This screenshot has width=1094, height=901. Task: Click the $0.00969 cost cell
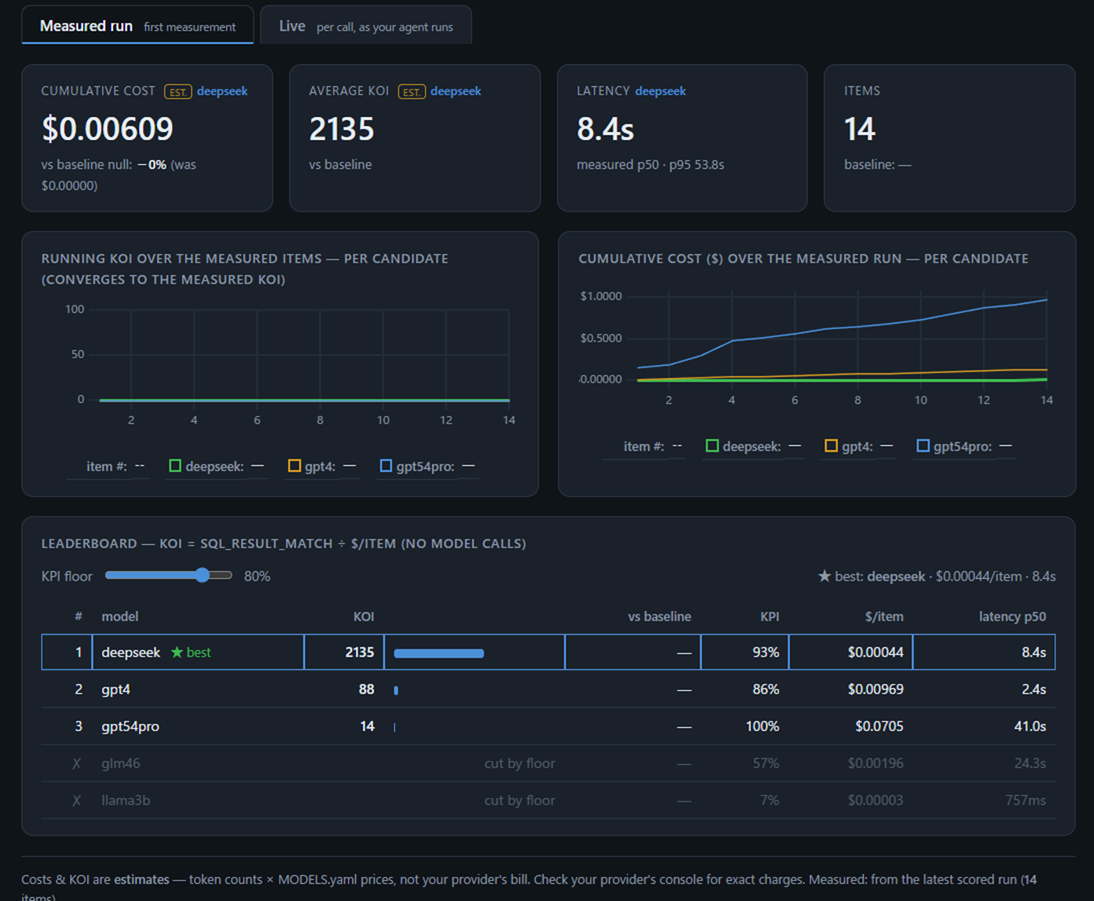pos(876,689)
